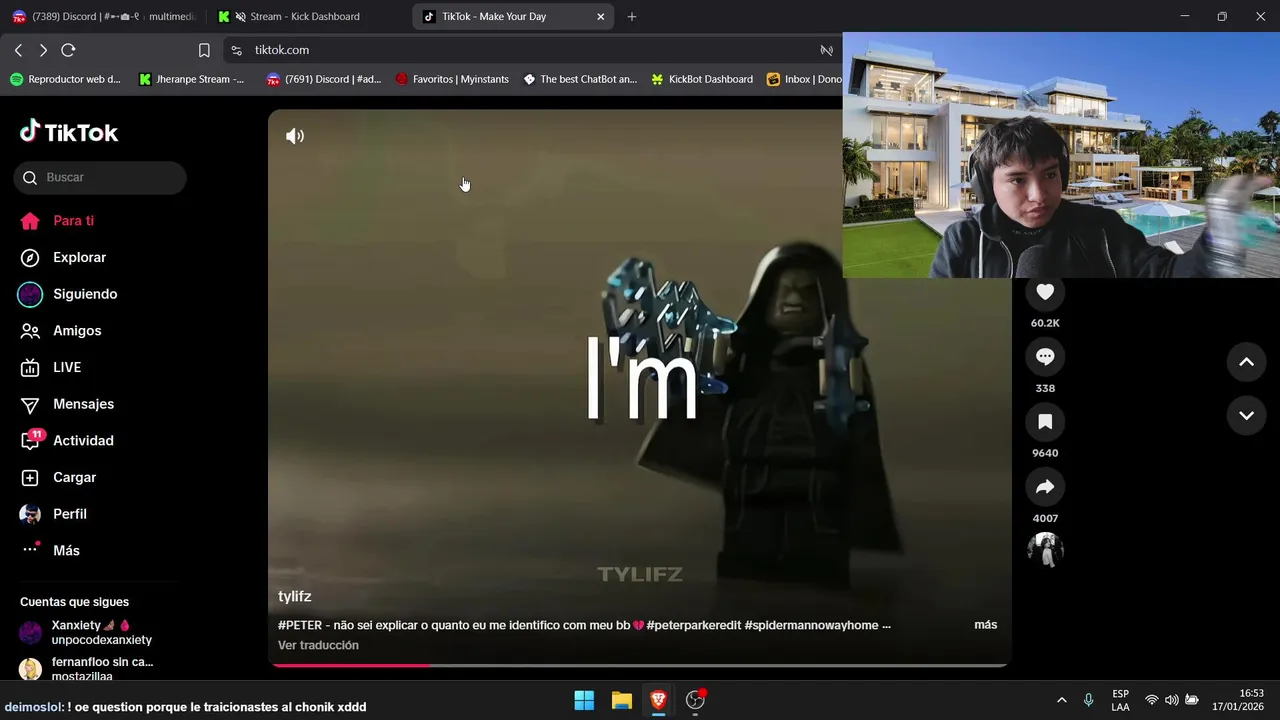1280x720 pixels.
Task: Open the sound disc thumbnail
Action: [x=1045, y=550]
